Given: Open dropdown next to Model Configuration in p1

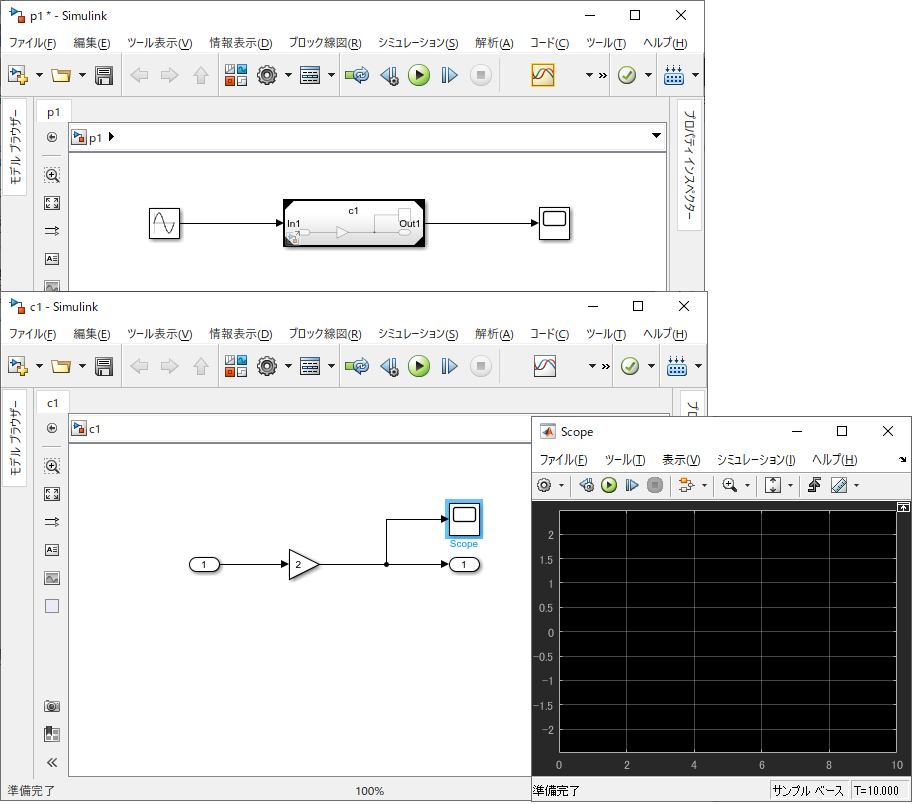Looking at the screenshot, I should (x=288, y=75).
